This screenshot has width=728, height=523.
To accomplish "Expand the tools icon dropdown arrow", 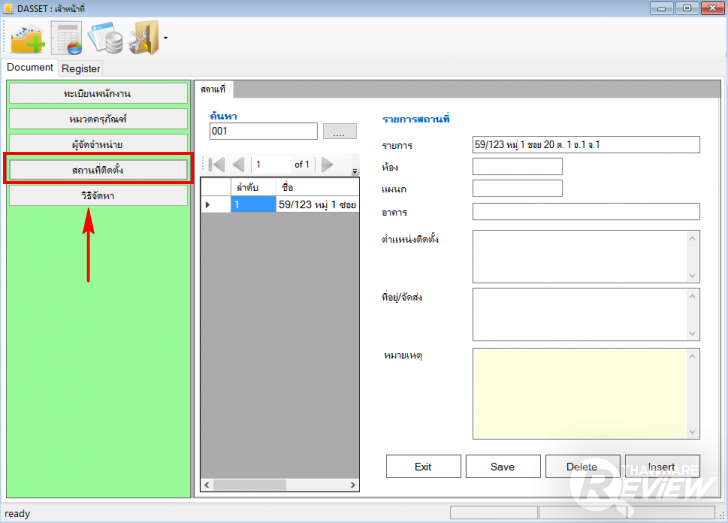I will (165, 38).
